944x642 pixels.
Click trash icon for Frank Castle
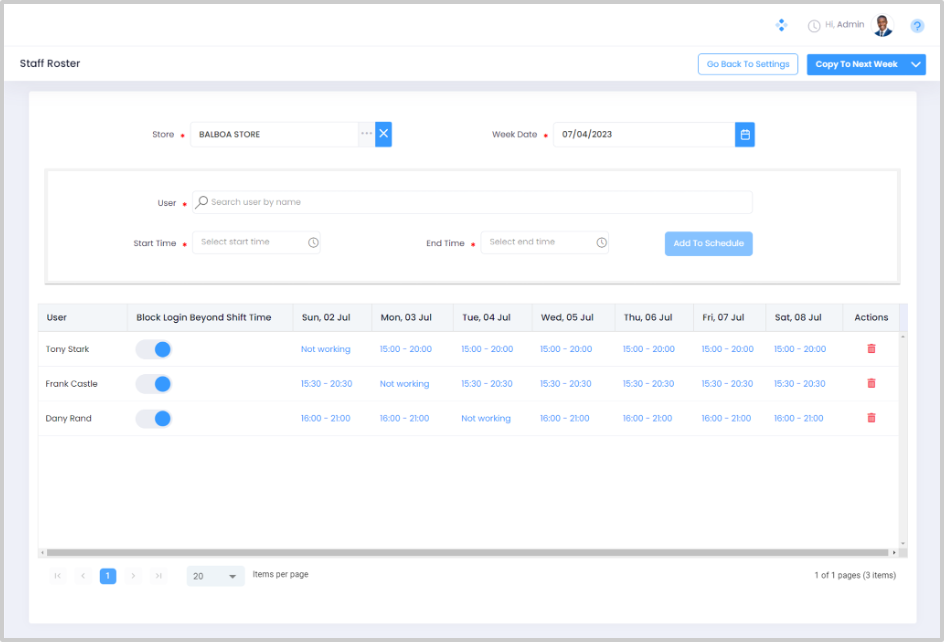click(871, 384)
